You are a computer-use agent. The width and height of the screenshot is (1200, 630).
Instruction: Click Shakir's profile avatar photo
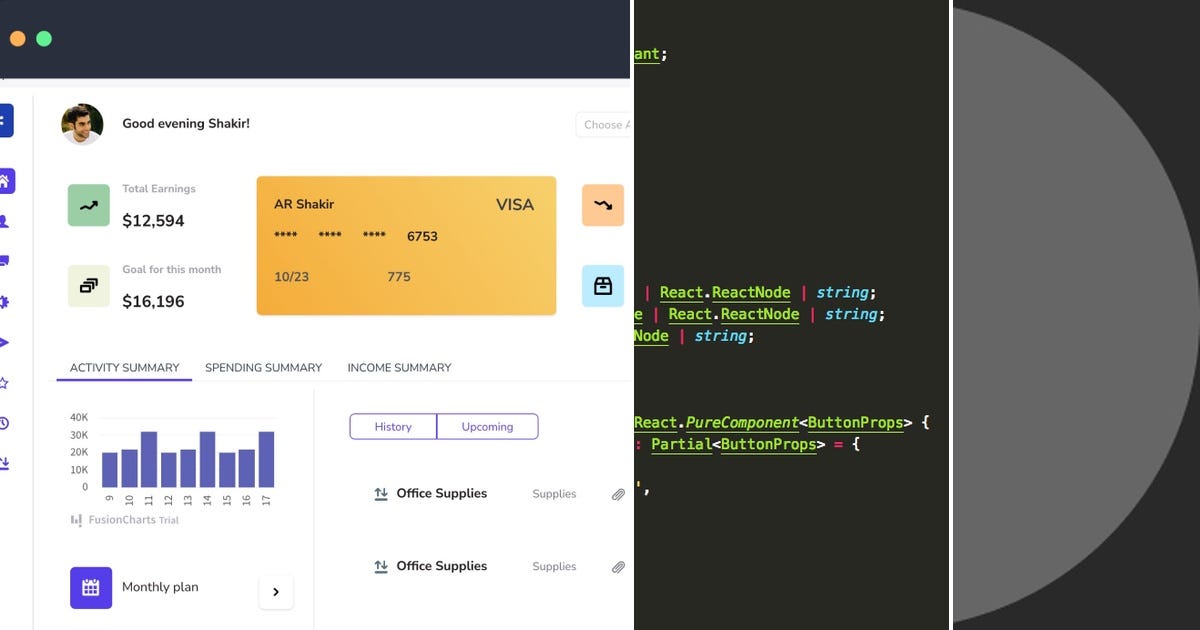click(x=82, y=123)
